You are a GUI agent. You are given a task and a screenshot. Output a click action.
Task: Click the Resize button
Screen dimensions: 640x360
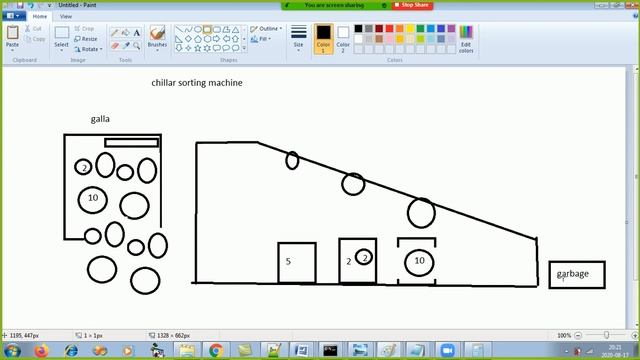(x=86, y=39)
